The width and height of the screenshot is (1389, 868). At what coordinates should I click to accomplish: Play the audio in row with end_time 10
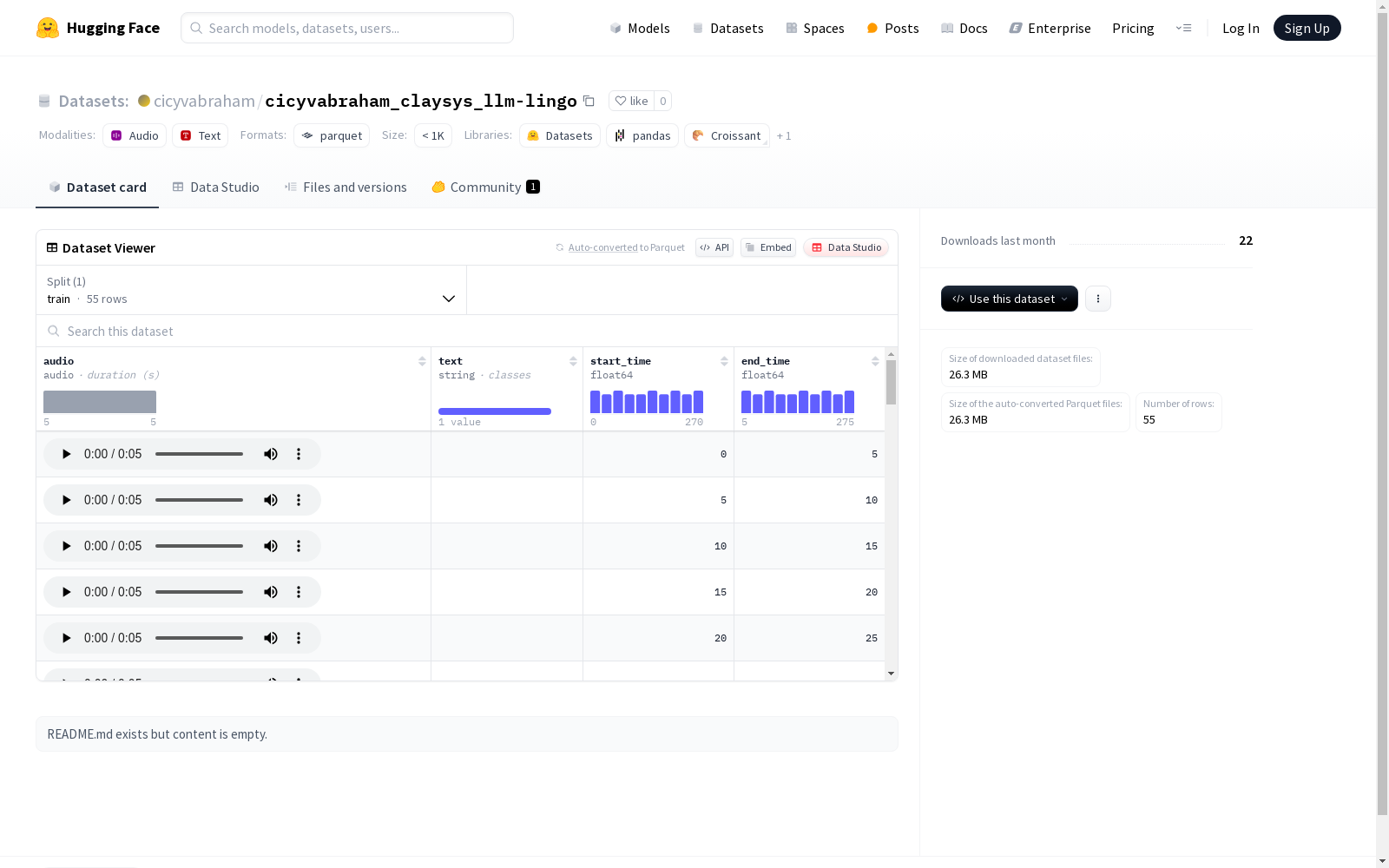coord(66,500)
